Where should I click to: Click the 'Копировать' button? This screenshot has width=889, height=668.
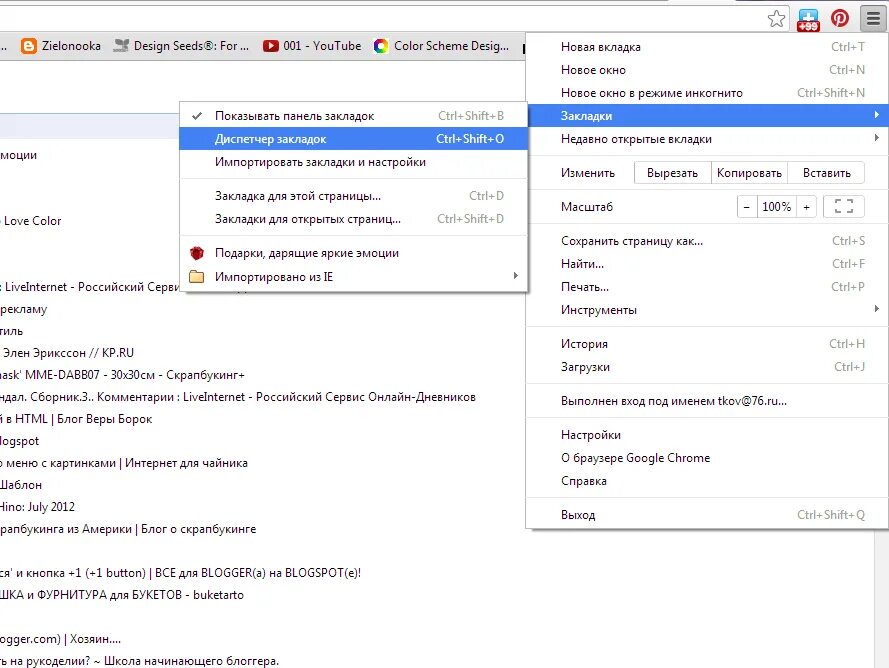click(x=749, y=173)
